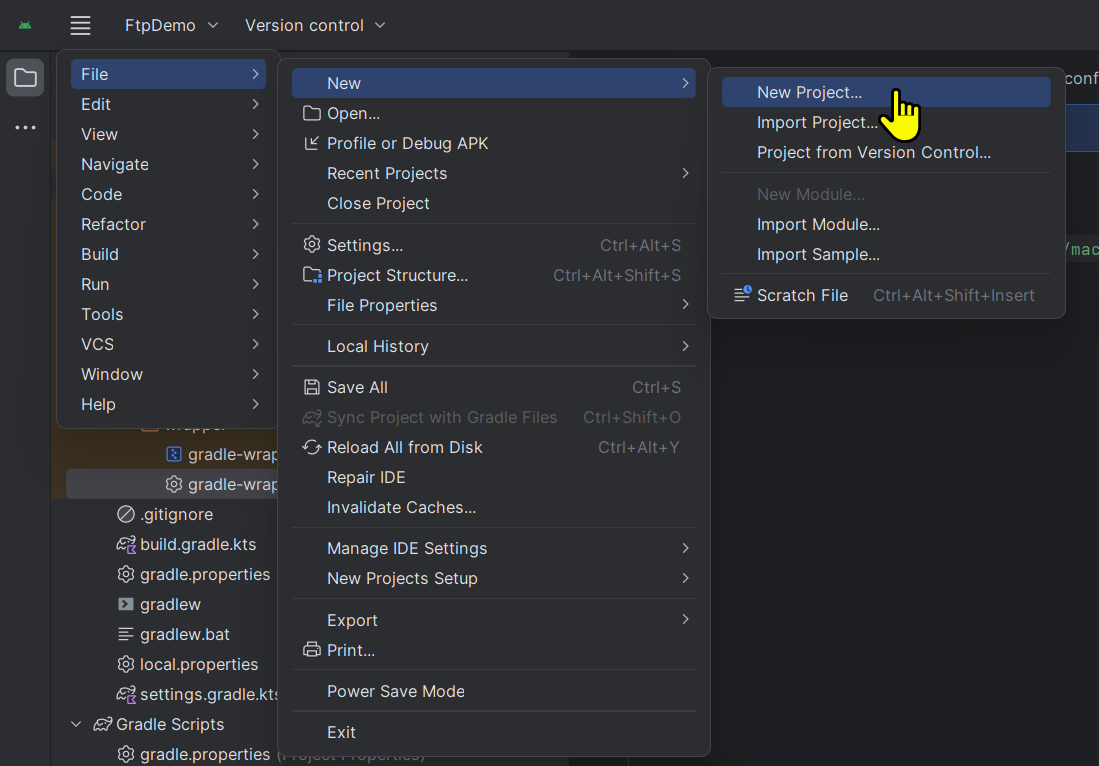Open the Version control dropdown
Screen dimensions: 1099x766
(x=315, y=25)
